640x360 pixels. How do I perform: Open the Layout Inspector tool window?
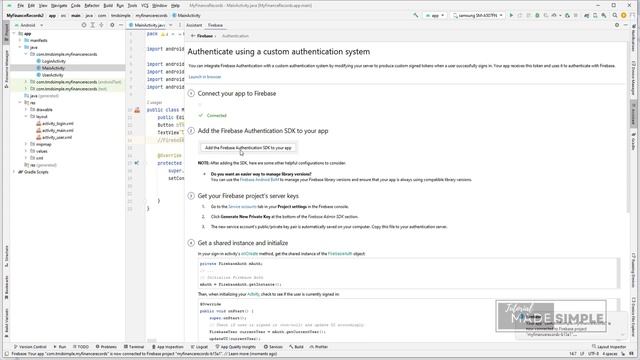[x=609, y=347]
